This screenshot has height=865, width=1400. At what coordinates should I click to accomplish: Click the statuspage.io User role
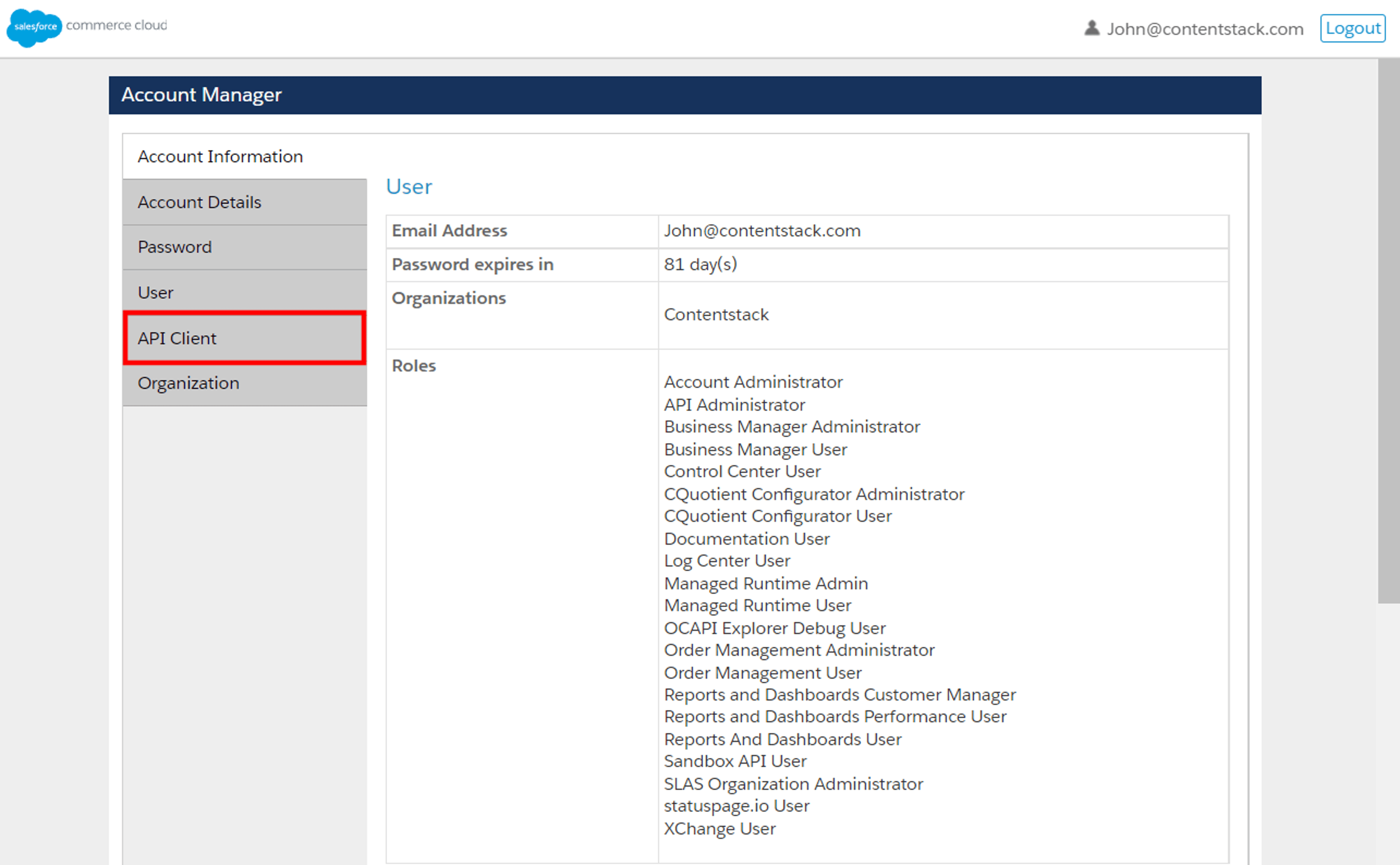[x=736, y=806]
